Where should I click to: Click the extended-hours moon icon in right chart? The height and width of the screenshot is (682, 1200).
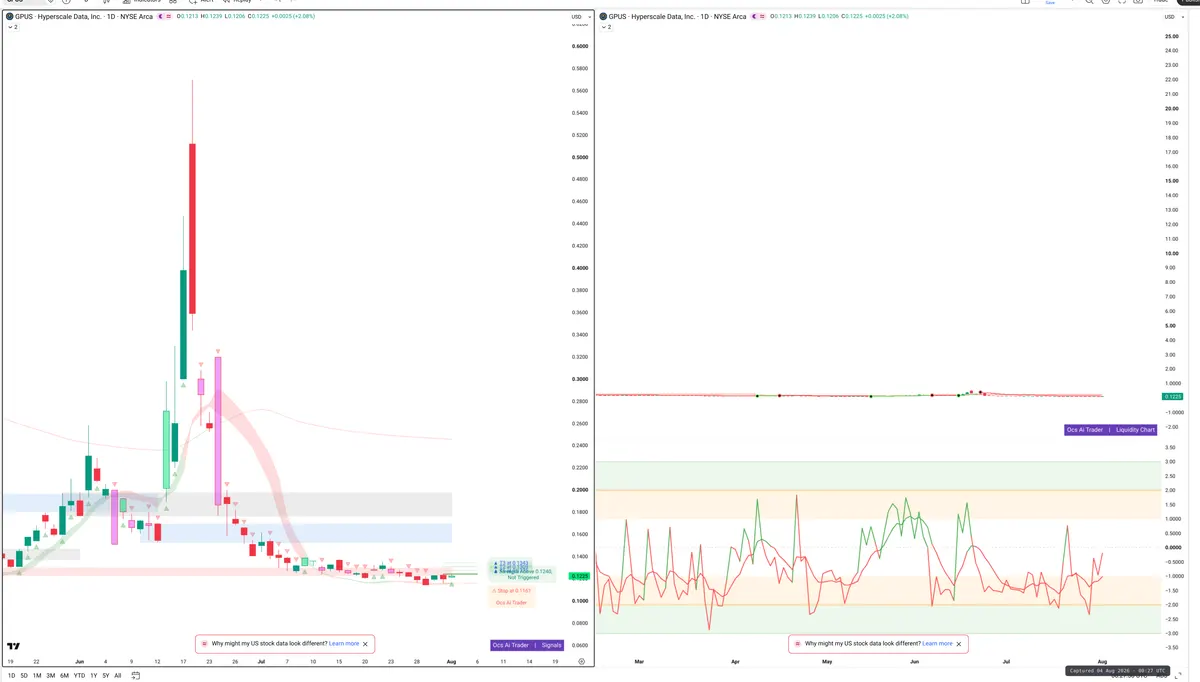point(754,16)
